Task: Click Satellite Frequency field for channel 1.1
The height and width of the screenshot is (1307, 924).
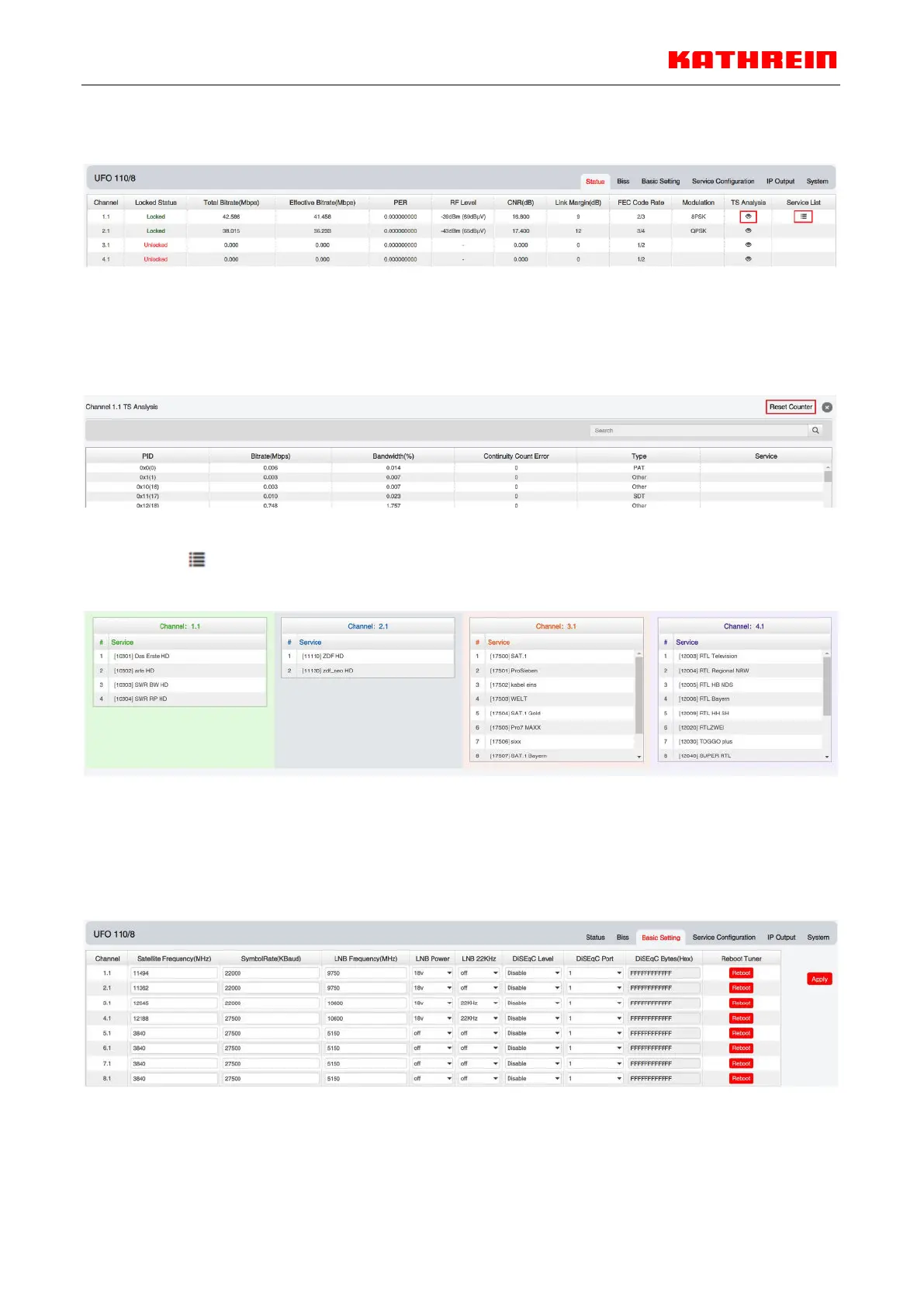Action: 174,972
